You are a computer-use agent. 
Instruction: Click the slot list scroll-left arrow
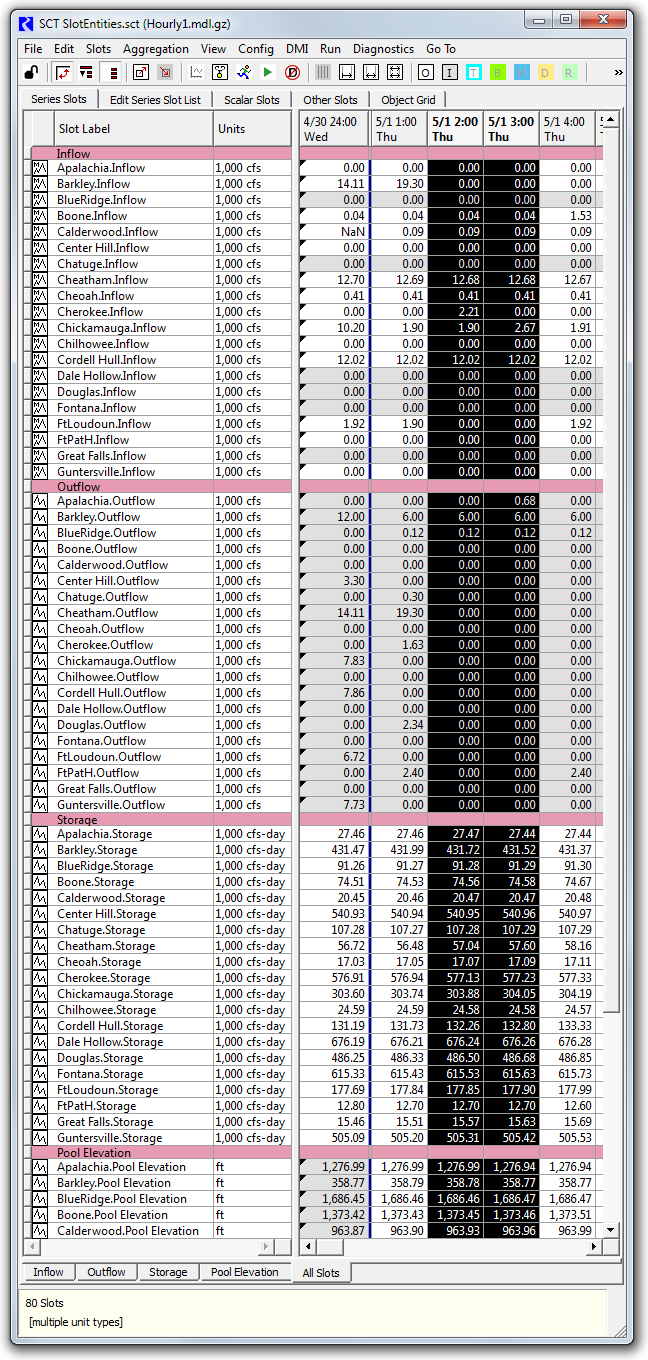32,1247
